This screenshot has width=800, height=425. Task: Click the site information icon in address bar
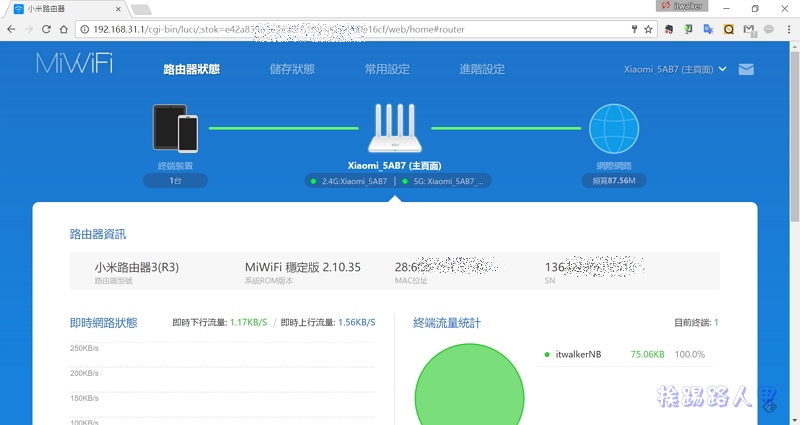[x=85, y=29]
